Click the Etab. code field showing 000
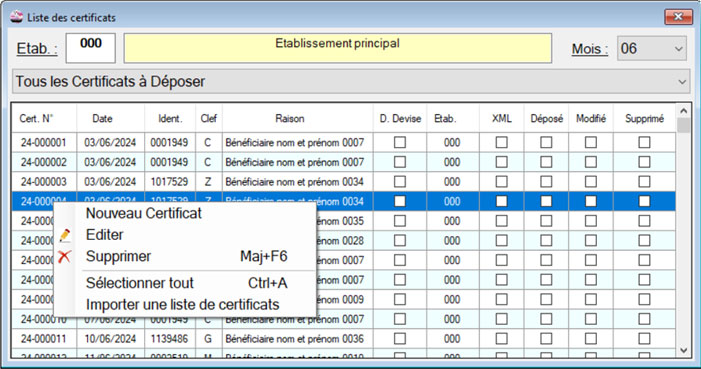This screenshot has height=369, width=701. tap(91, 48)
